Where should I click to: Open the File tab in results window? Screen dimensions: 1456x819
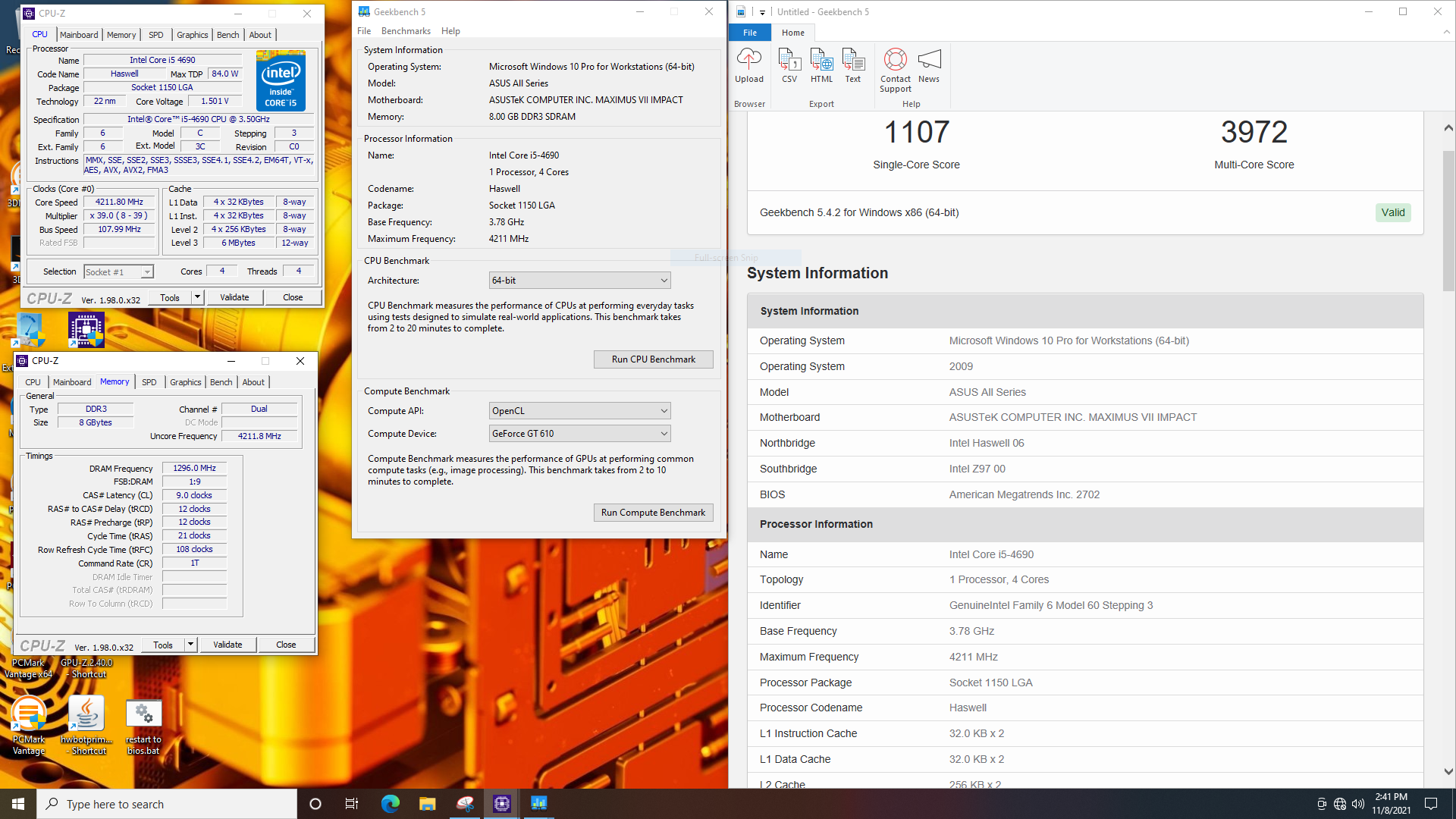[750, 33]
